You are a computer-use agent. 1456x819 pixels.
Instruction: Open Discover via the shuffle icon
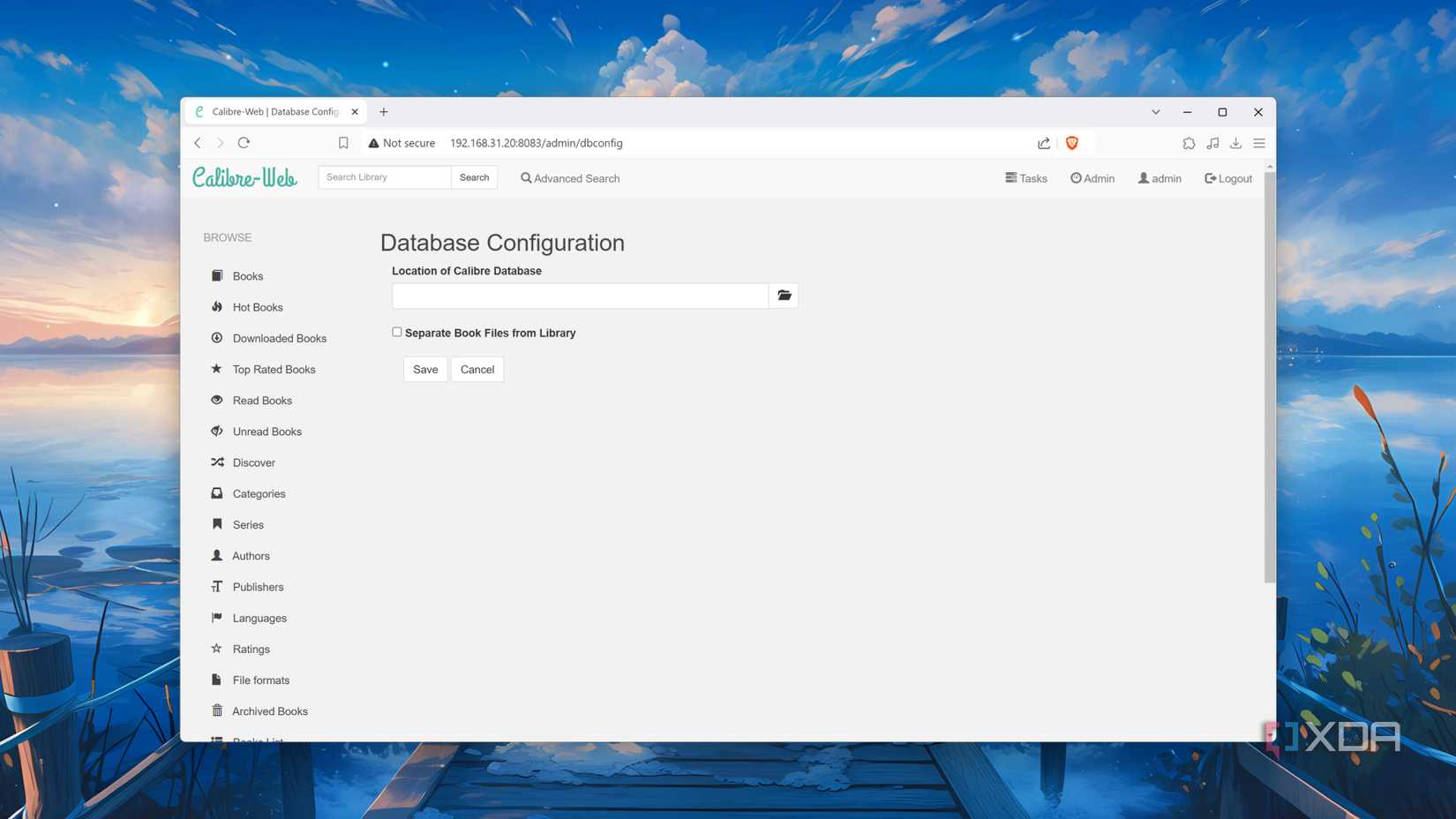coord(217,462)
